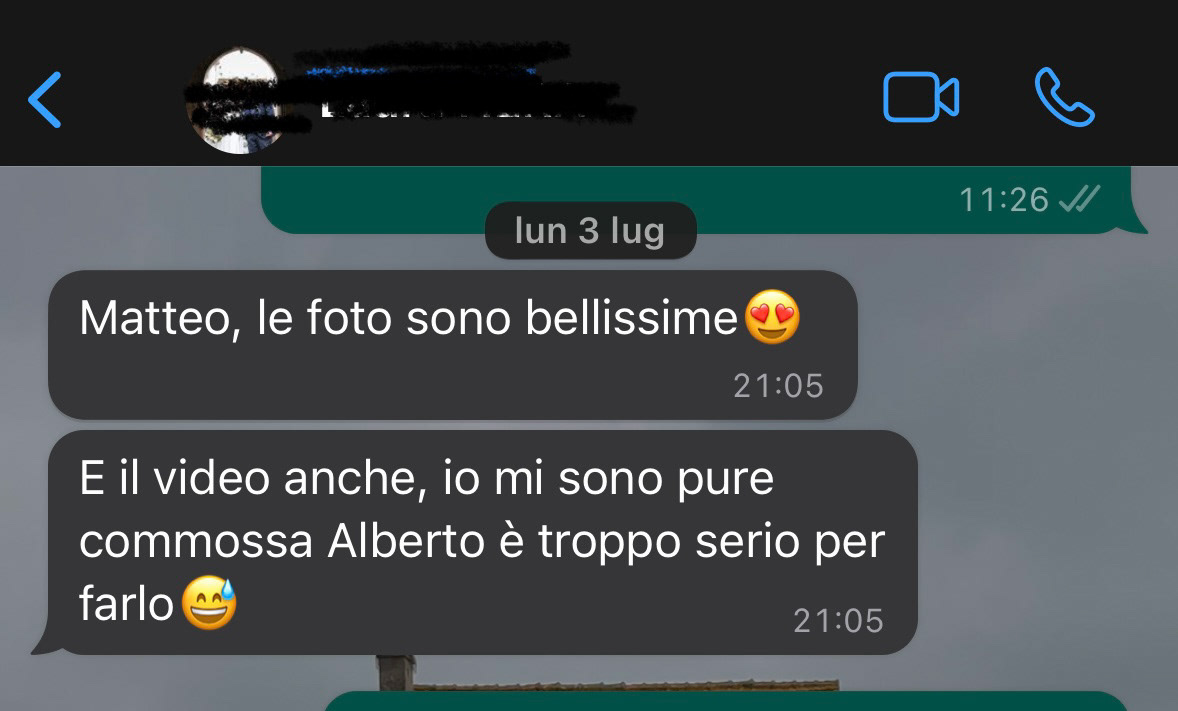Tap the double check marks beside 11:26
The height and width of the screenshot is (711, 1178).
[1079, 199]
